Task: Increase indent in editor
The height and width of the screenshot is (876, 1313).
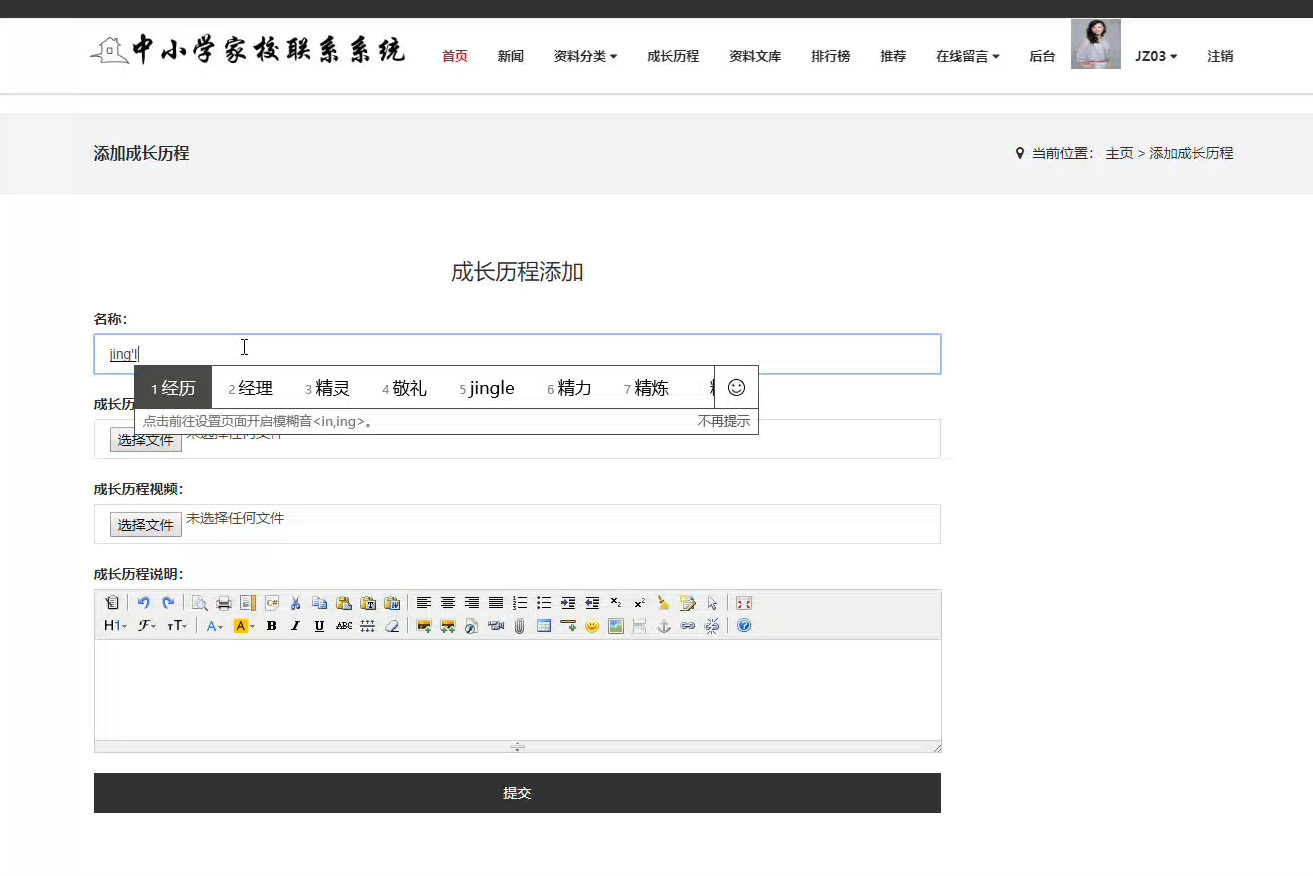Action: click(568, 603)
